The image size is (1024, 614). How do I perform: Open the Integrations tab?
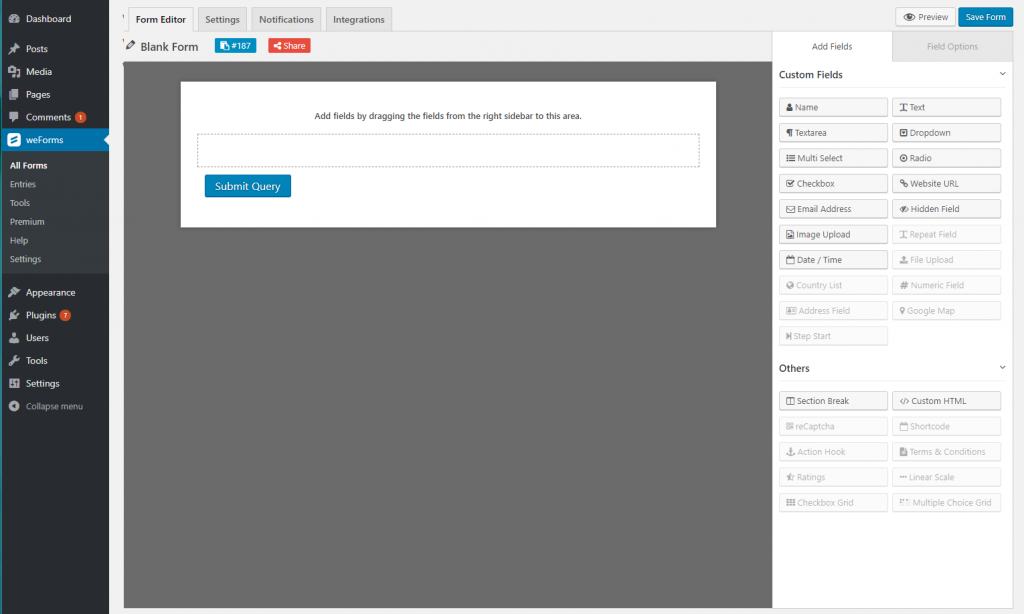pyautogui.click(x=358, y=18)
